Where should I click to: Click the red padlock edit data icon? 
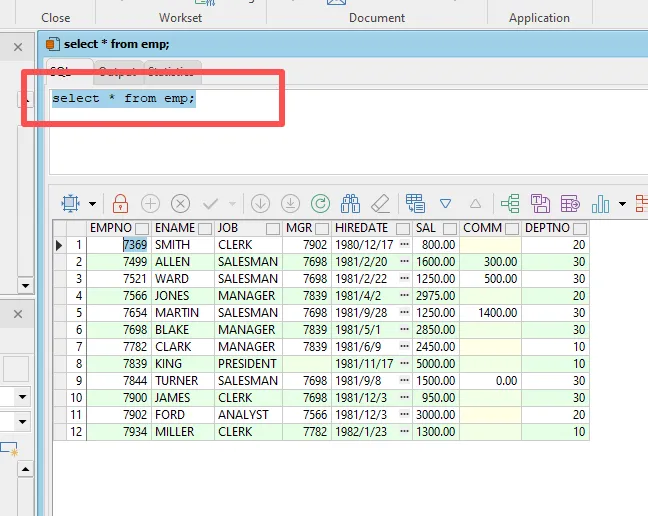[x=120, y=203]
